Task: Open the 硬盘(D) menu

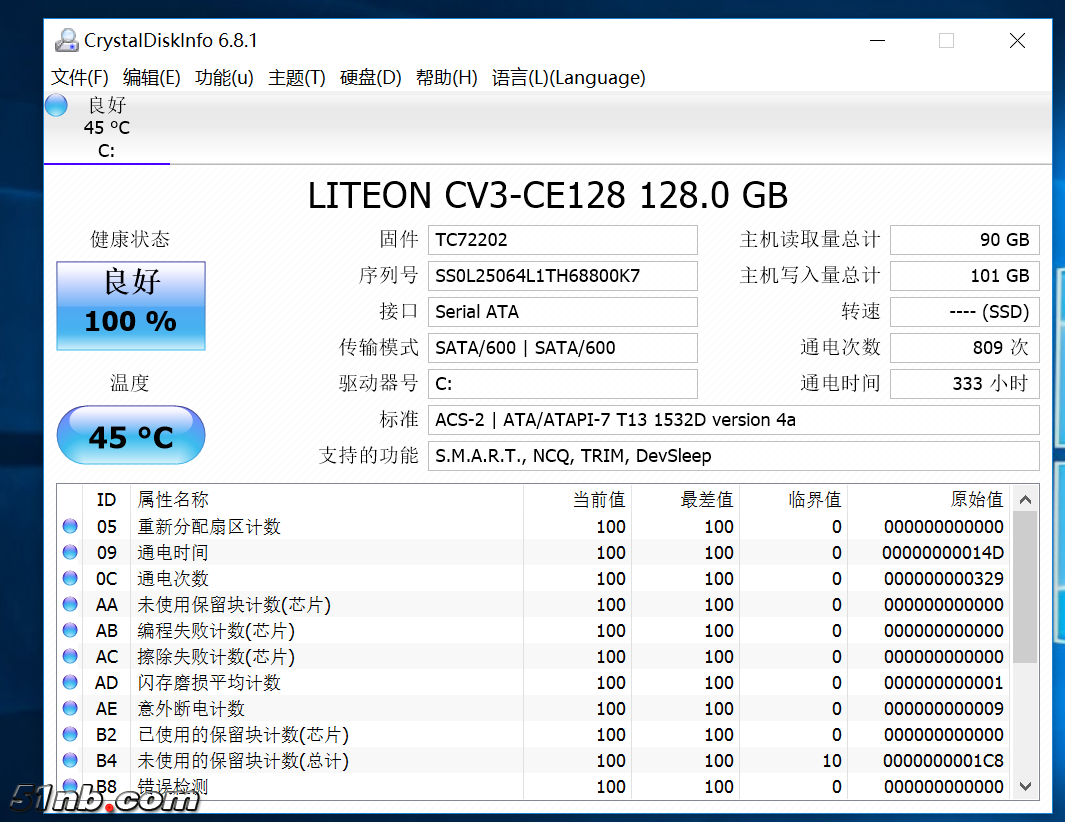Action: [370, 78]
